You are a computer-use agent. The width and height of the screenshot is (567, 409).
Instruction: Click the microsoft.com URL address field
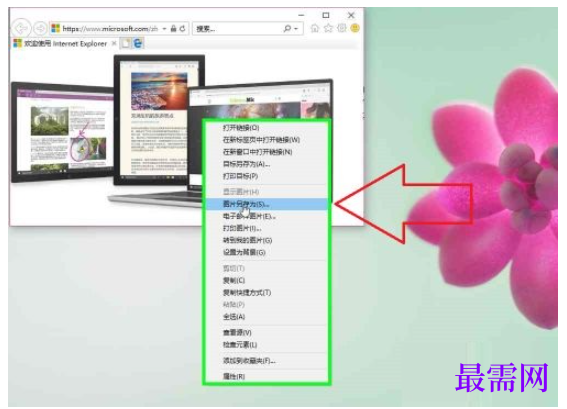(x=110, y=28)
